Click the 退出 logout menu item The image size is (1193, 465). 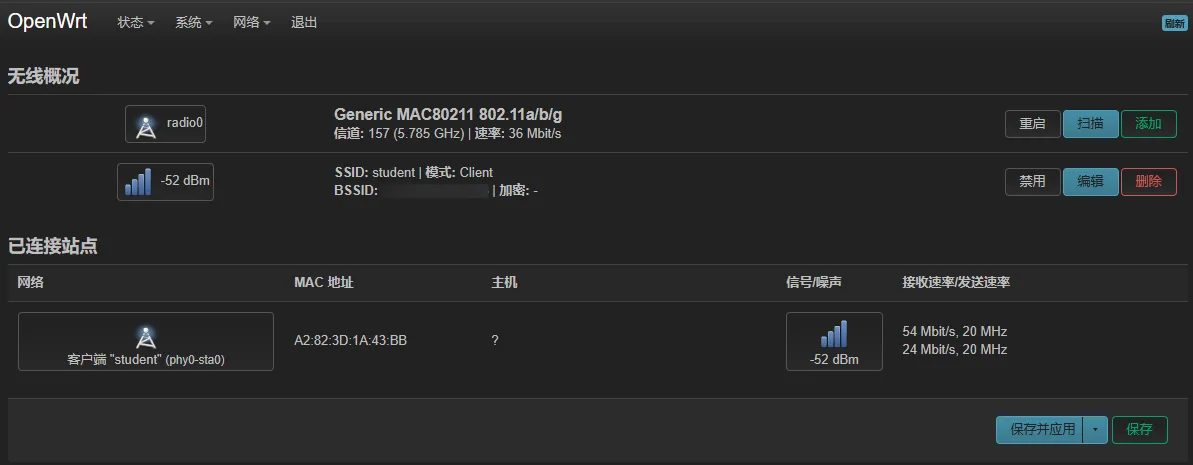pyautogui.click(x=304, y=22)
